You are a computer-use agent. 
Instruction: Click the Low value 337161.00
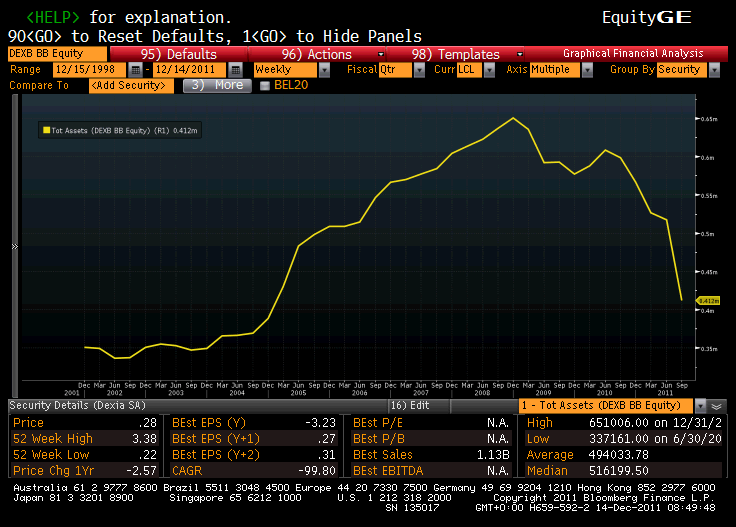click(x=619, y=439)
